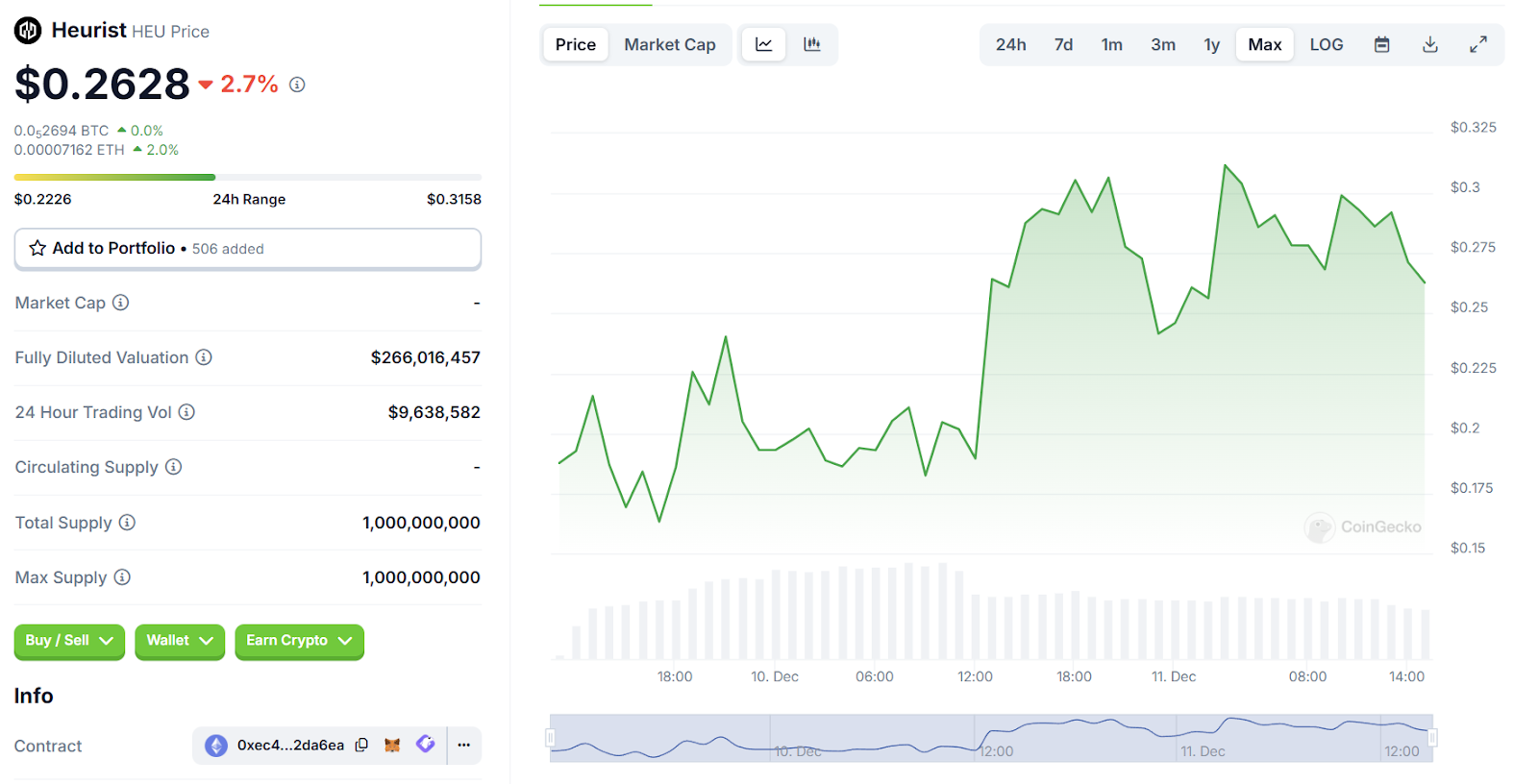Viewport: 1538px width, 784px height.
Task: Select the Market Cap tab
Action: 670,44
